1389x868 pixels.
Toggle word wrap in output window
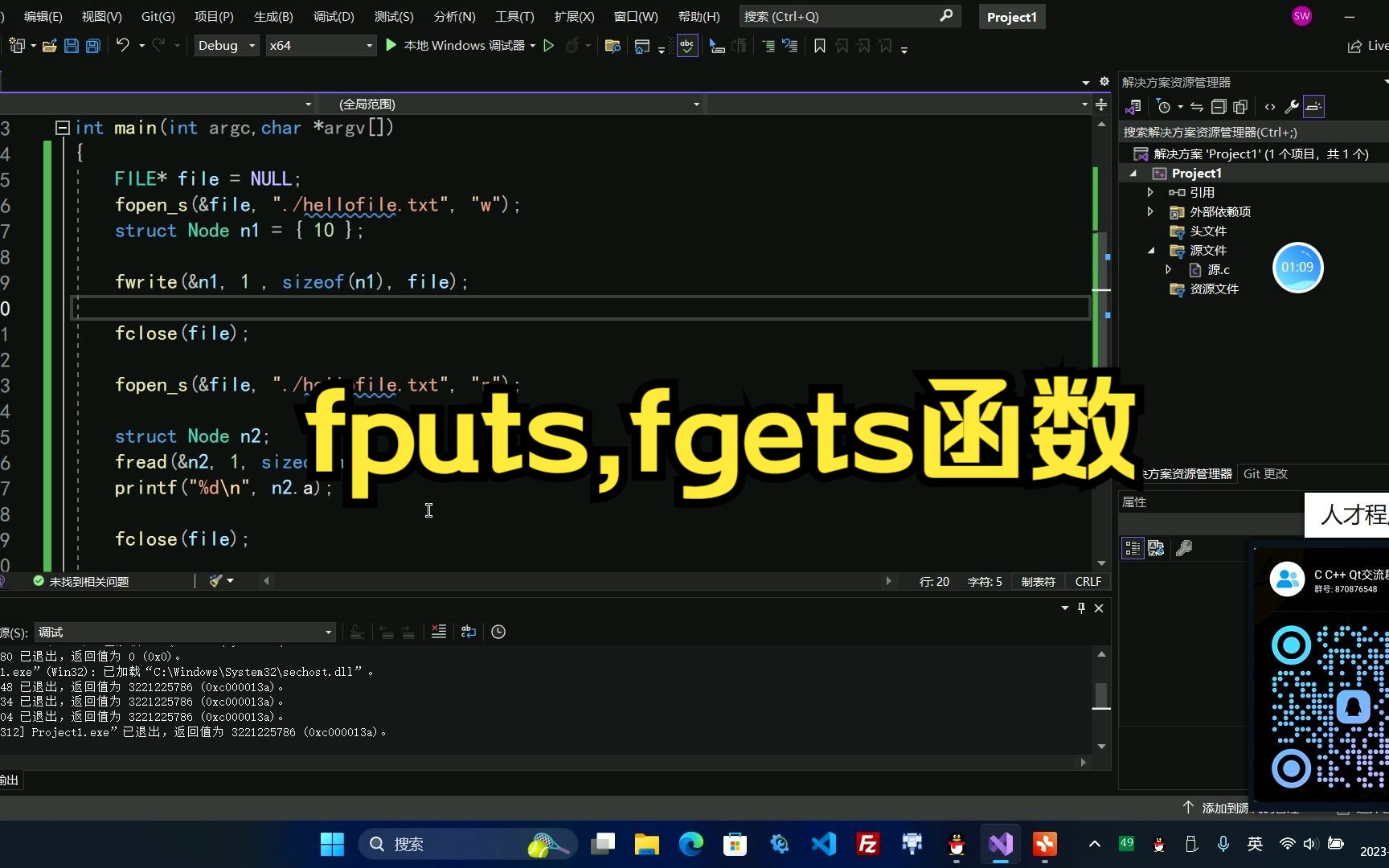click(x=469, y=632)
